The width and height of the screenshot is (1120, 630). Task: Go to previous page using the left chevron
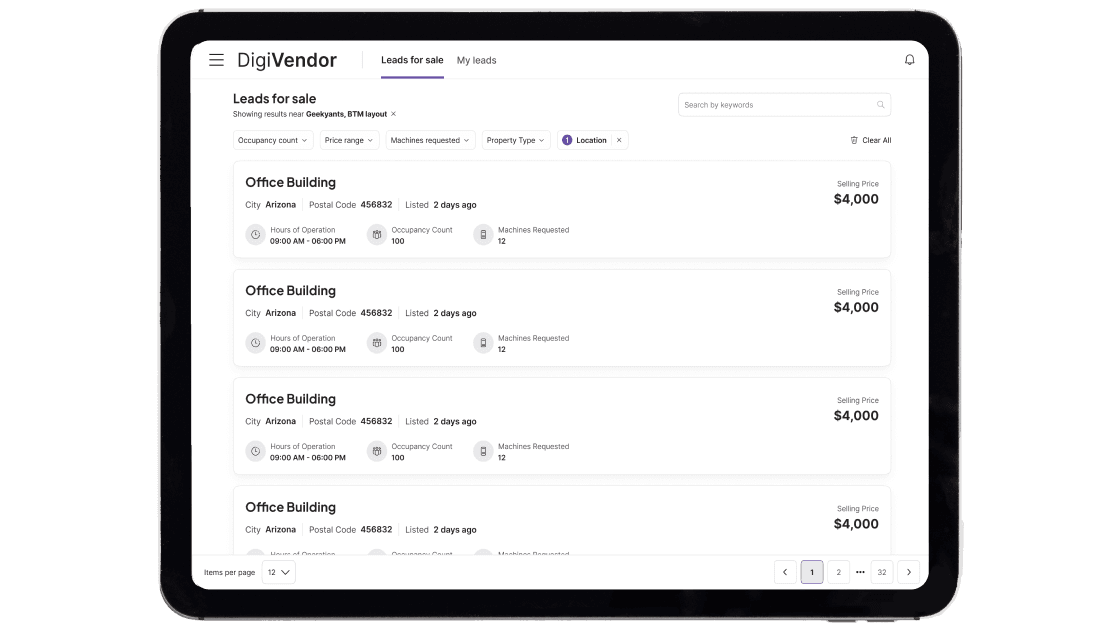click(x=785, y=572)
